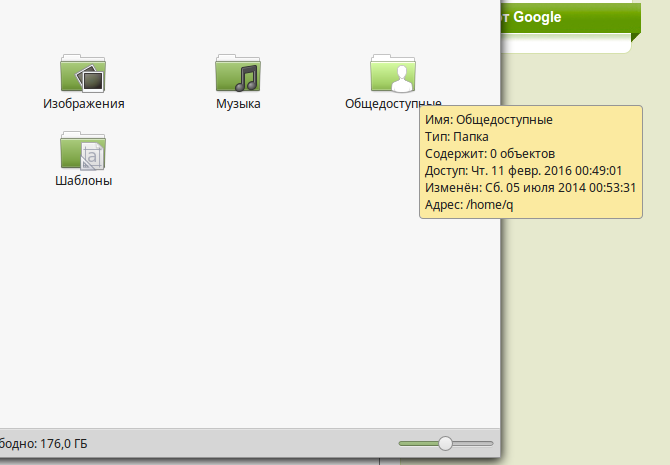Click the Общедоступные folder name label

point(392,103)
